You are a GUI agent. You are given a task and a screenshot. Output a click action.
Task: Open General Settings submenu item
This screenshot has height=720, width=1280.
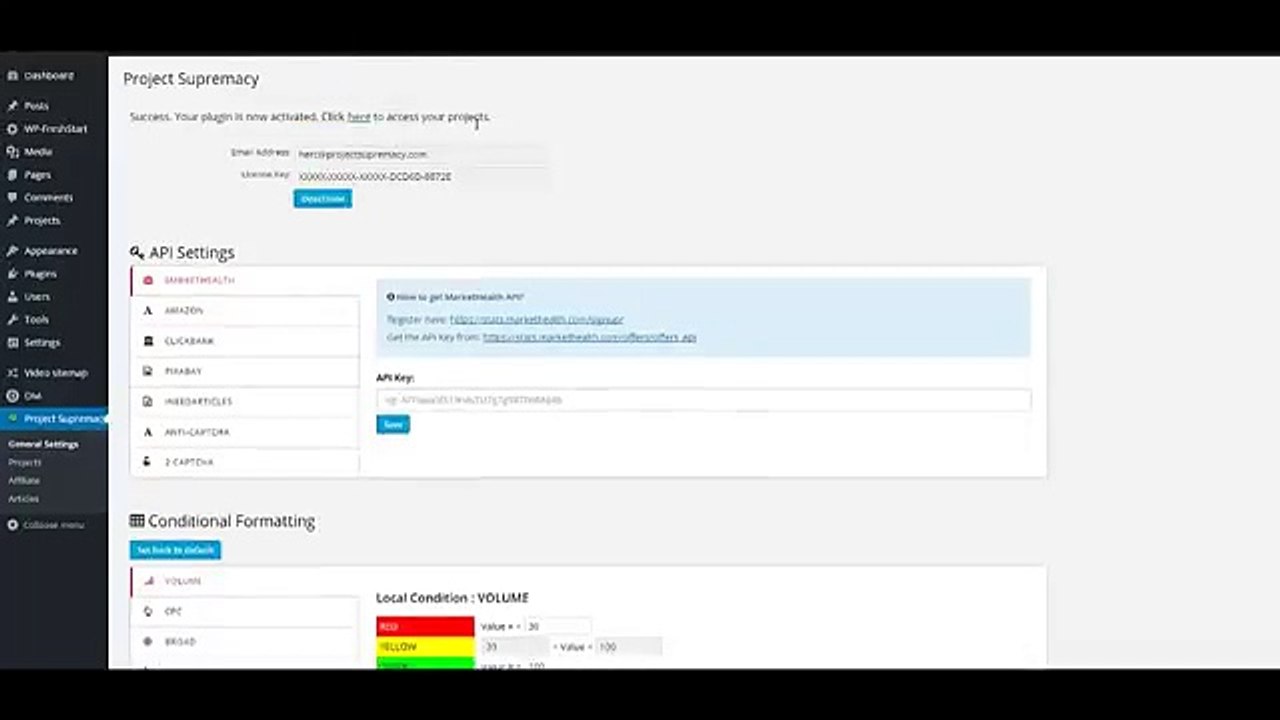pyautogui.click(x=43, y=444)
